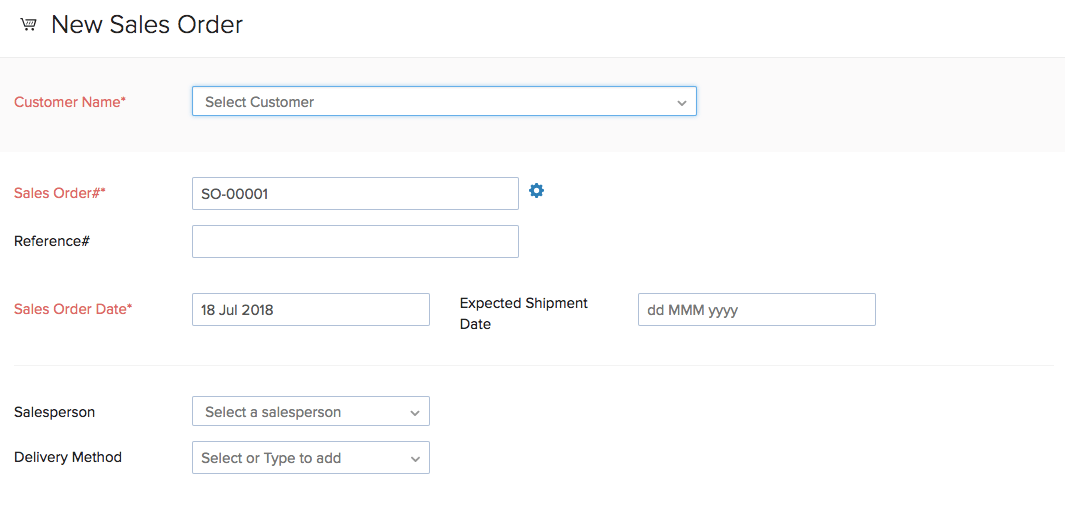Click the Sales Order# label
The height and width of the screenshot is (510, 1065).
pyautogui.click(x=60, y=193)
